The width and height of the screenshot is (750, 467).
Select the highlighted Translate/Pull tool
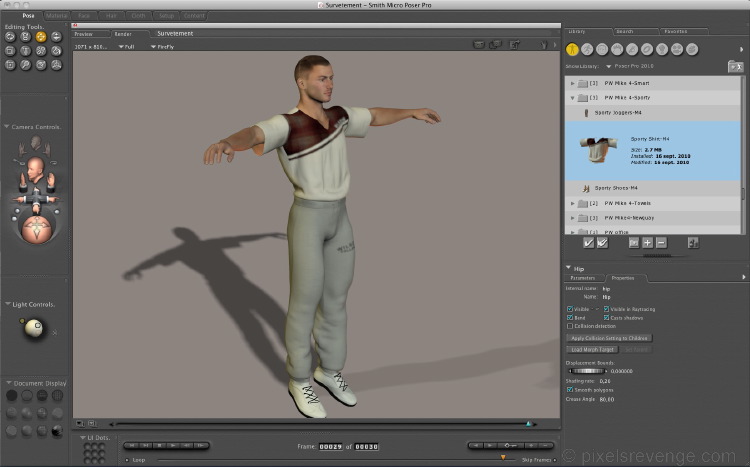coord(41,37)
